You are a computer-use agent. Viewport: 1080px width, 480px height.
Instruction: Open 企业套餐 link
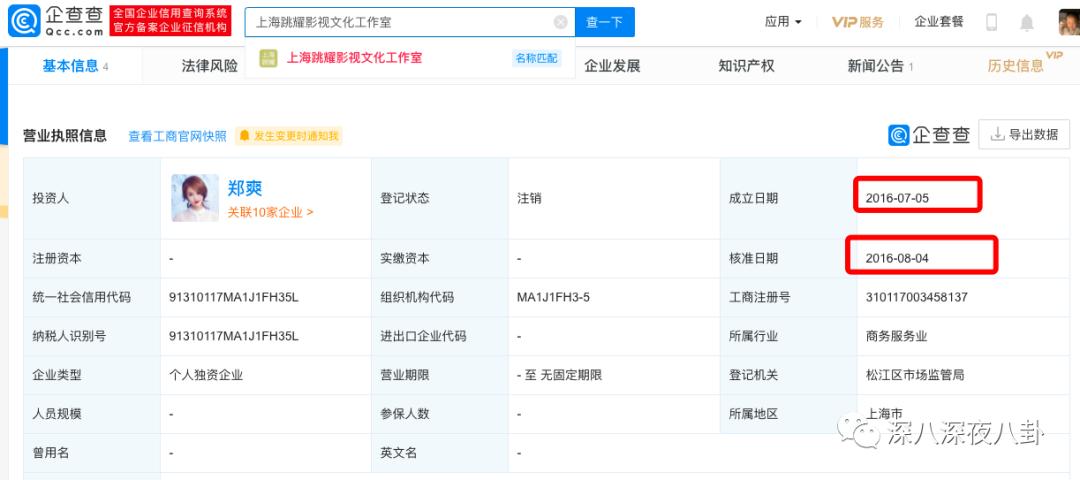939,22
